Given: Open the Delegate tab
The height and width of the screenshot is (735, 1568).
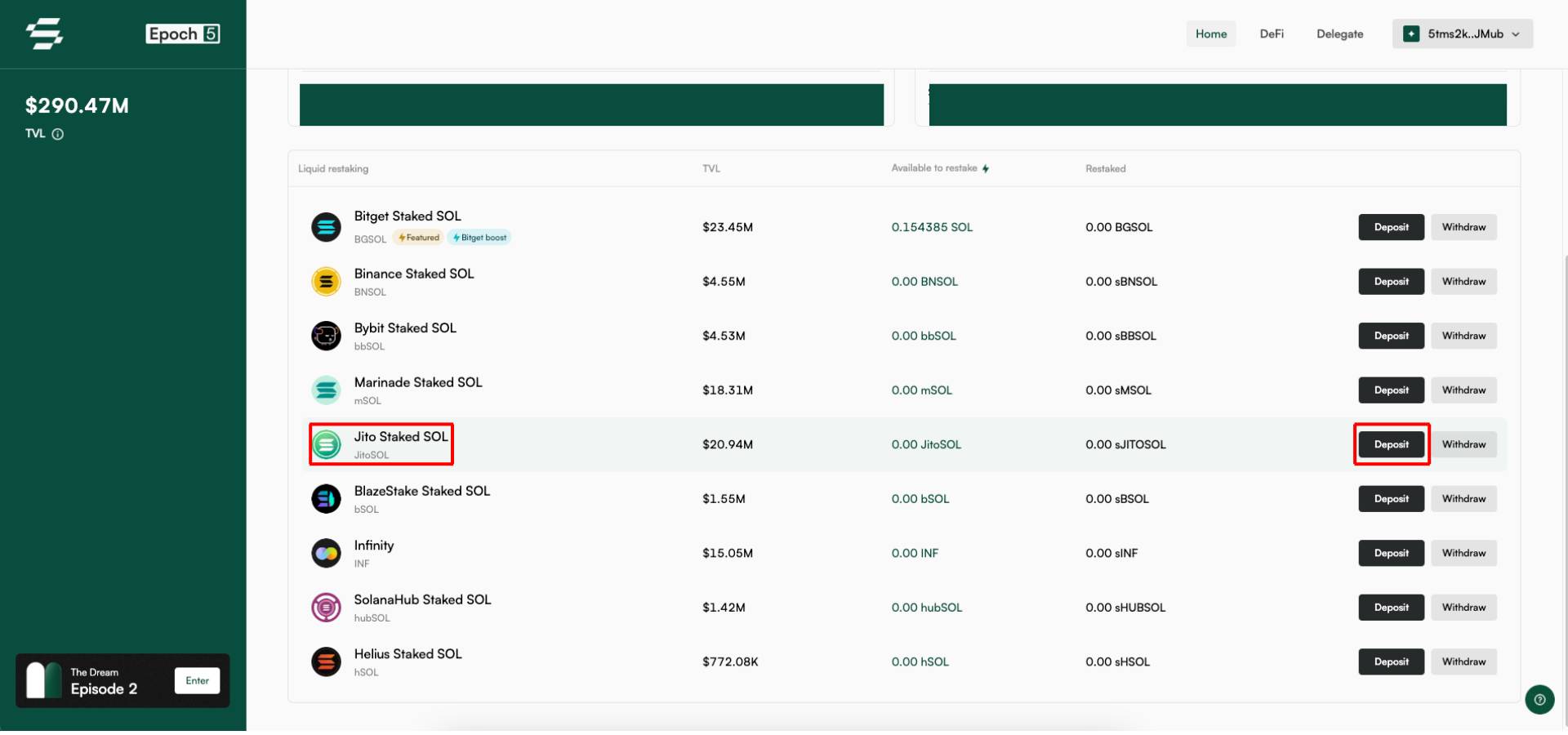Looking at the screenshot, I should pos(1339,34).
